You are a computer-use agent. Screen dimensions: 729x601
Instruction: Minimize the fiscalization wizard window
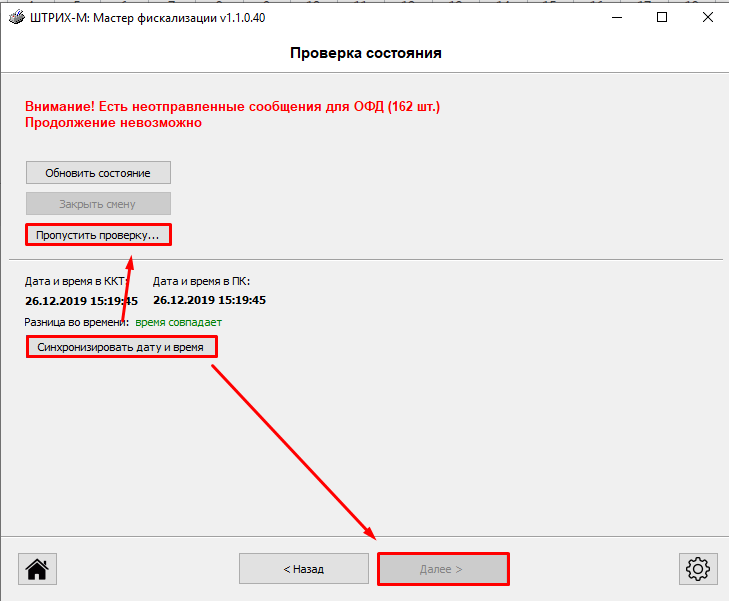[x=614, y=18]
